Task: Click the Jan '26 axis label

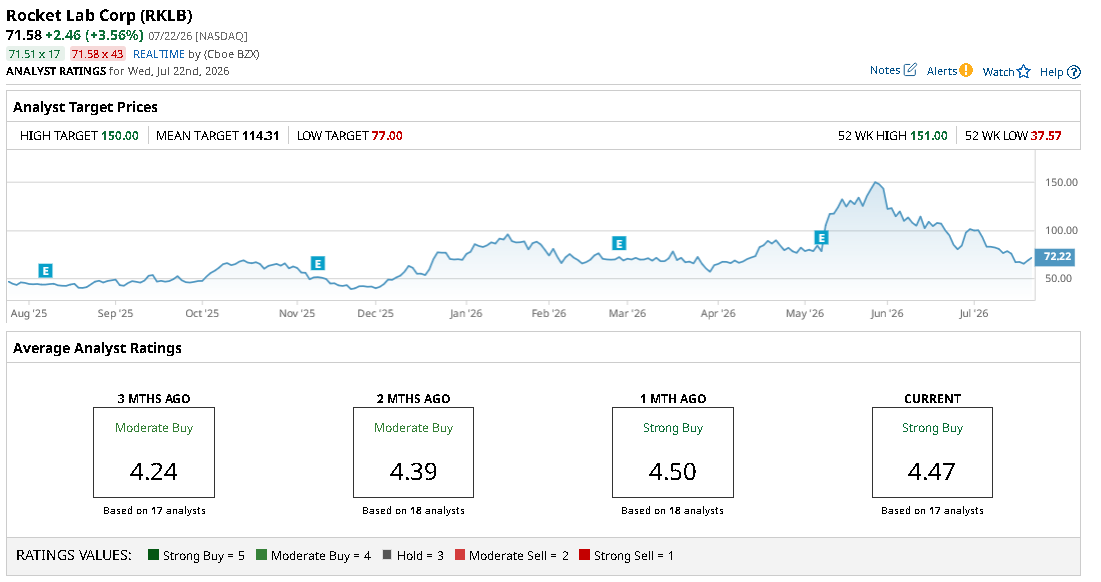Action: [x=466, y=313]
